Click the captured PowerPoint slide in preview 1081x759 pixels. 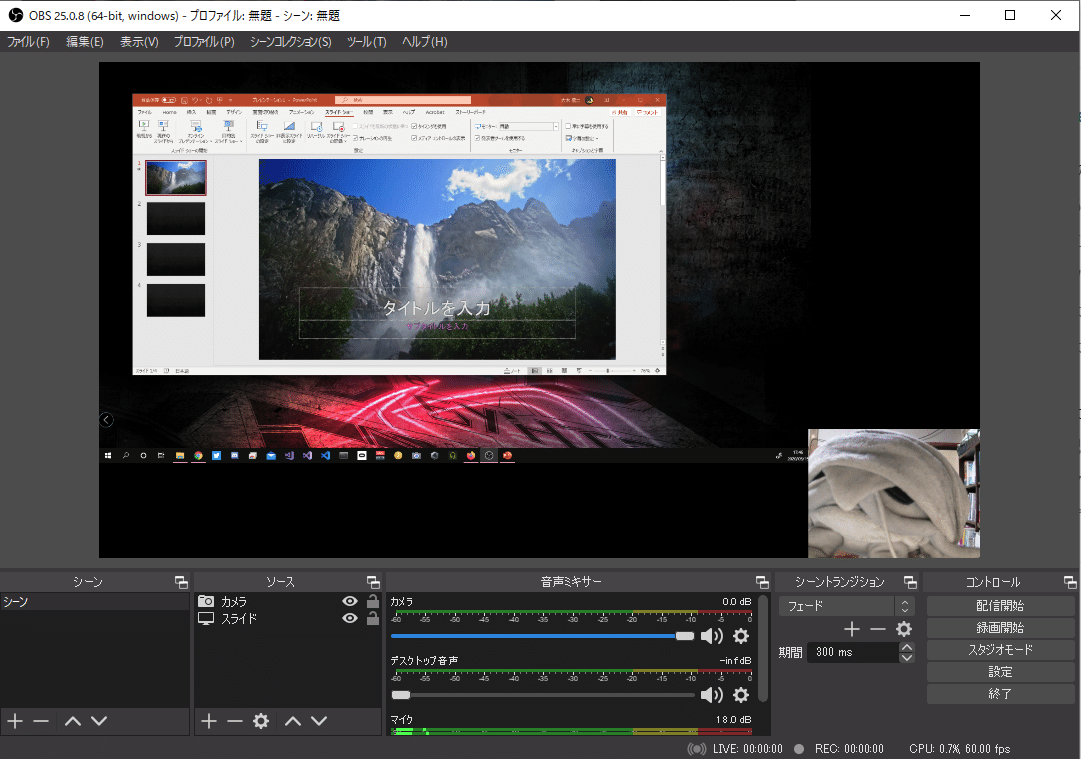pos(437,259)
